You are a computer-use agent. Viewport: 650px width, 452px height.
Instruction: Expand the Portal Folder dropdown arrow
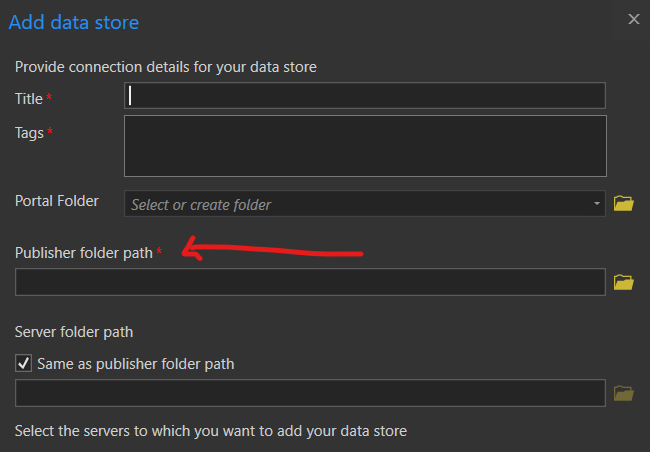pos(597,204)
